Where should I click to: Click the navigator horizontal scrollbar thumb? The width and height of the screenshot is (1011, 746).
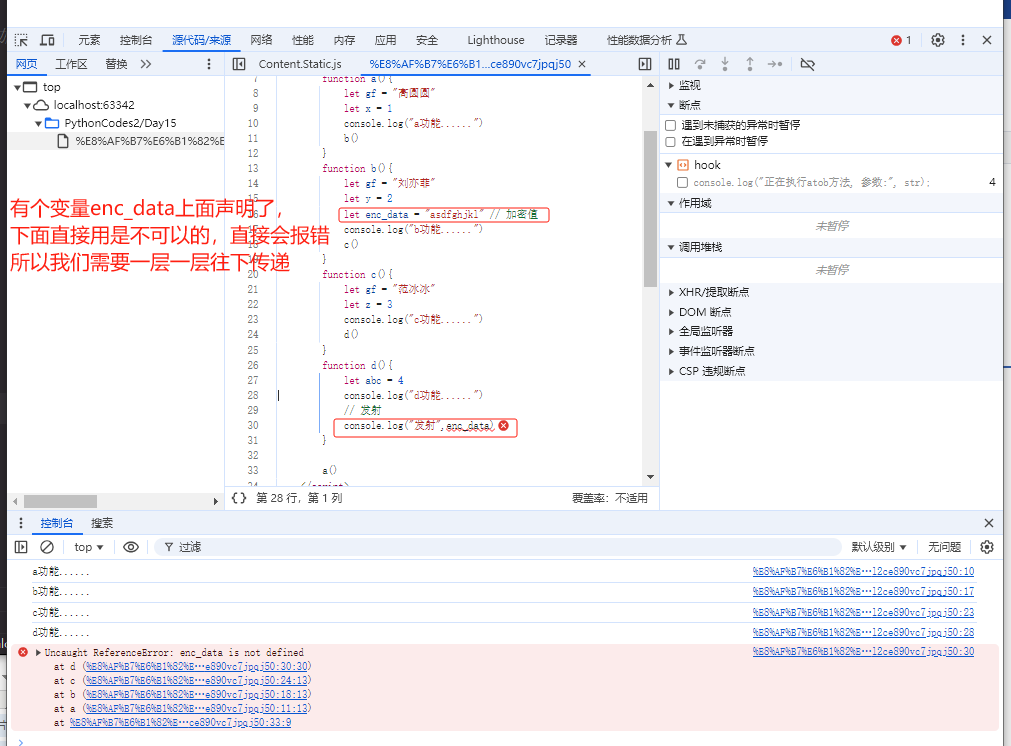61,501
